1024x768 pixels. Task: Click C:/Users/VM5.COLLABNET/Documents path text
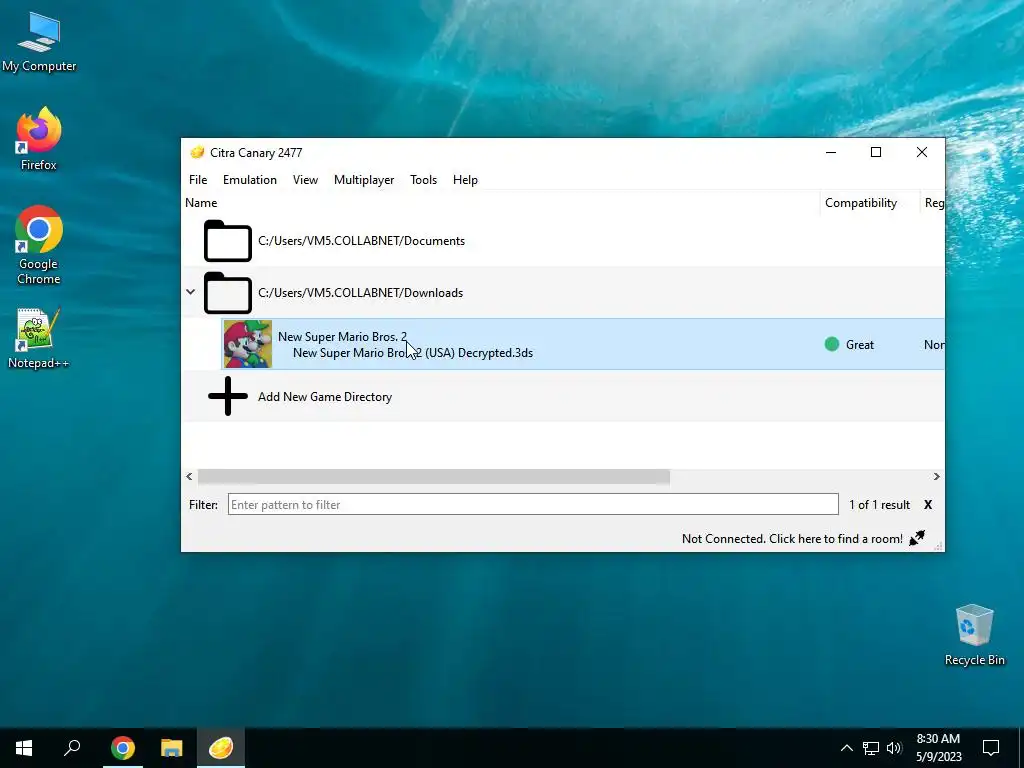tap(361, 241)
